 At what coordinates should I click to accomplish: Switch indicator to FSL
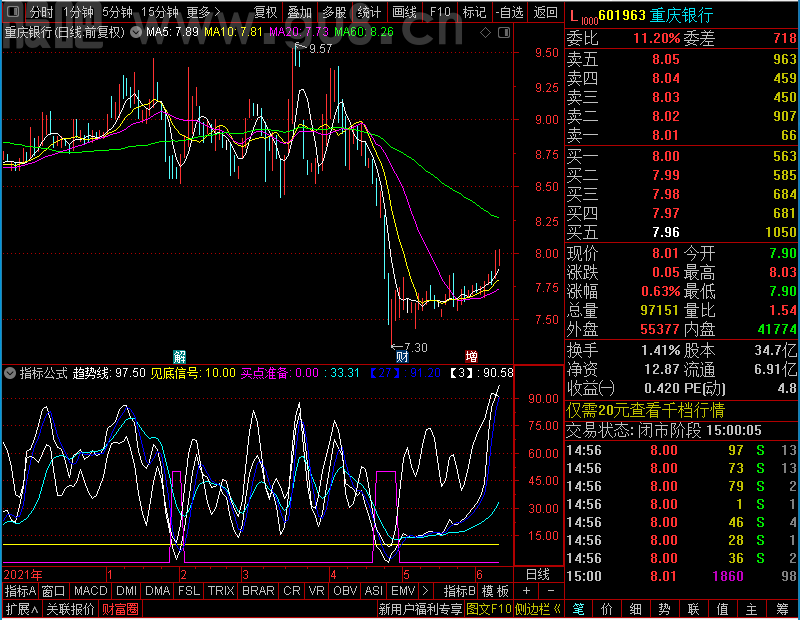[188, 591]
